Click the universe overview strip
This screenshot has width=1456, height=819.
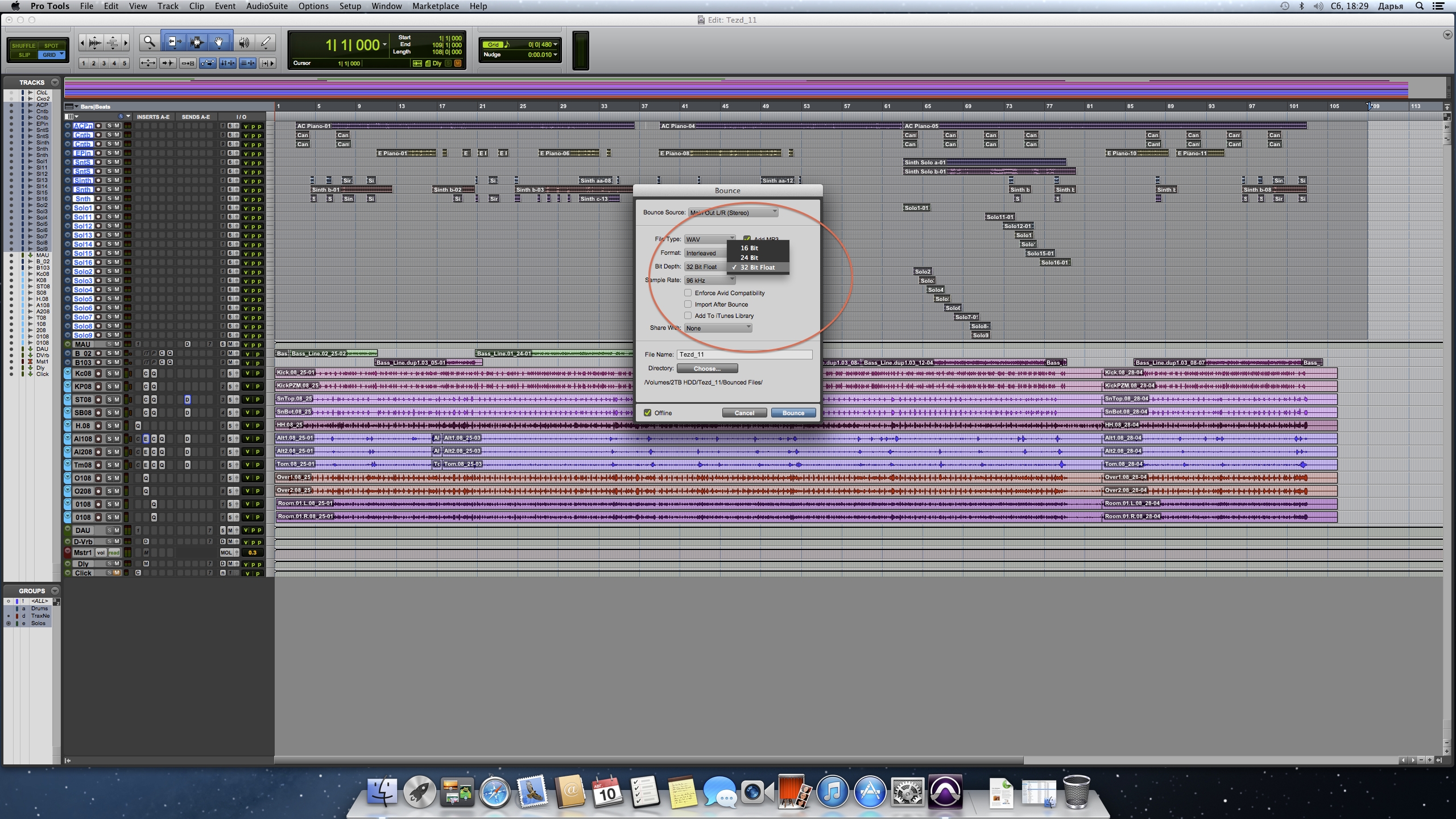pyautogui.click(x=737, y=89)
